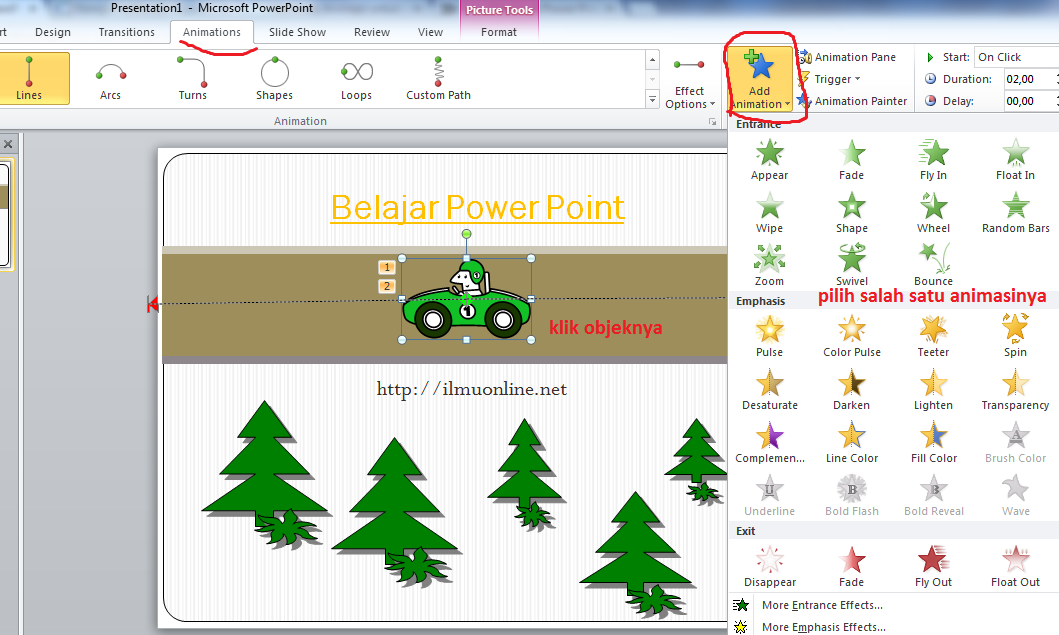The height and width of the screenshot is (635, 1059).
Task: Select the Fly In entrance animation
Action: pos(933,159)
